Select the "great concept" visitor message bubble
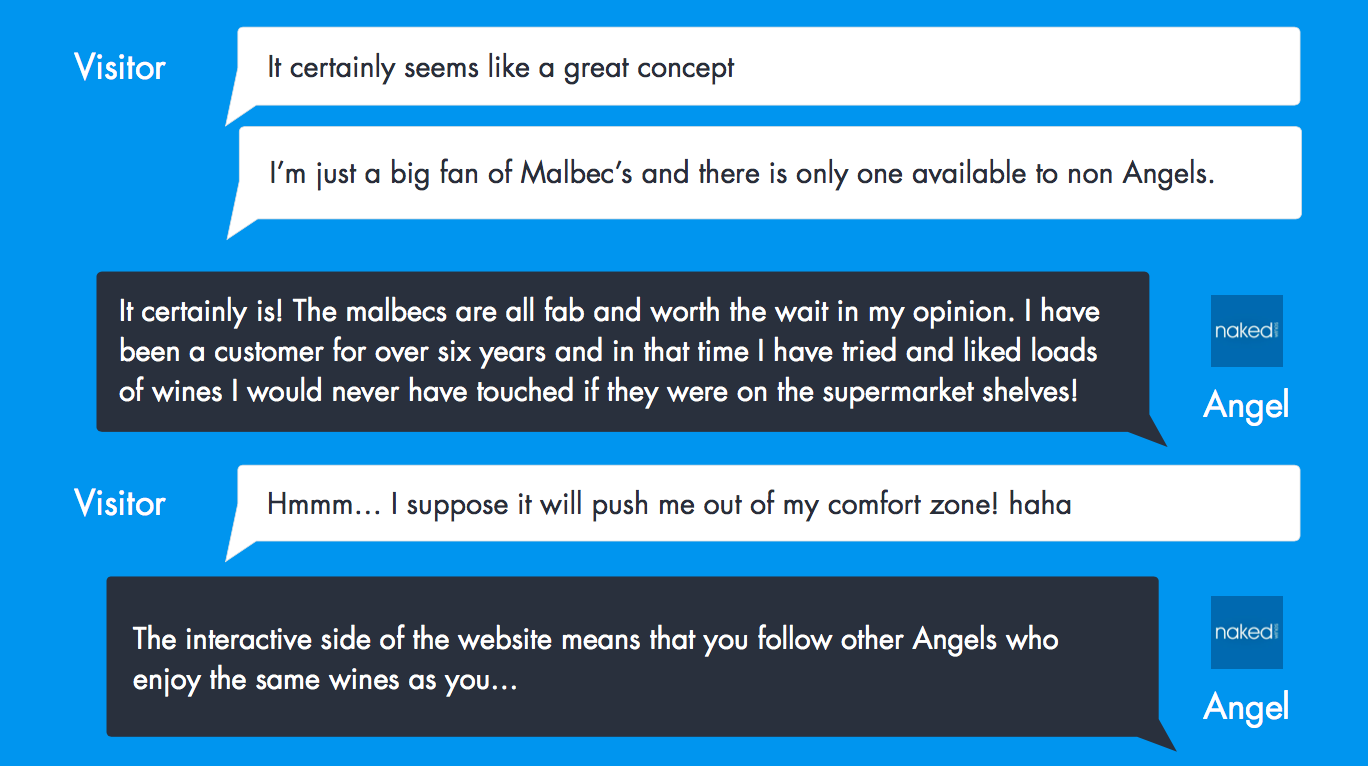The image size is (1368, 766). pos(768,67)
